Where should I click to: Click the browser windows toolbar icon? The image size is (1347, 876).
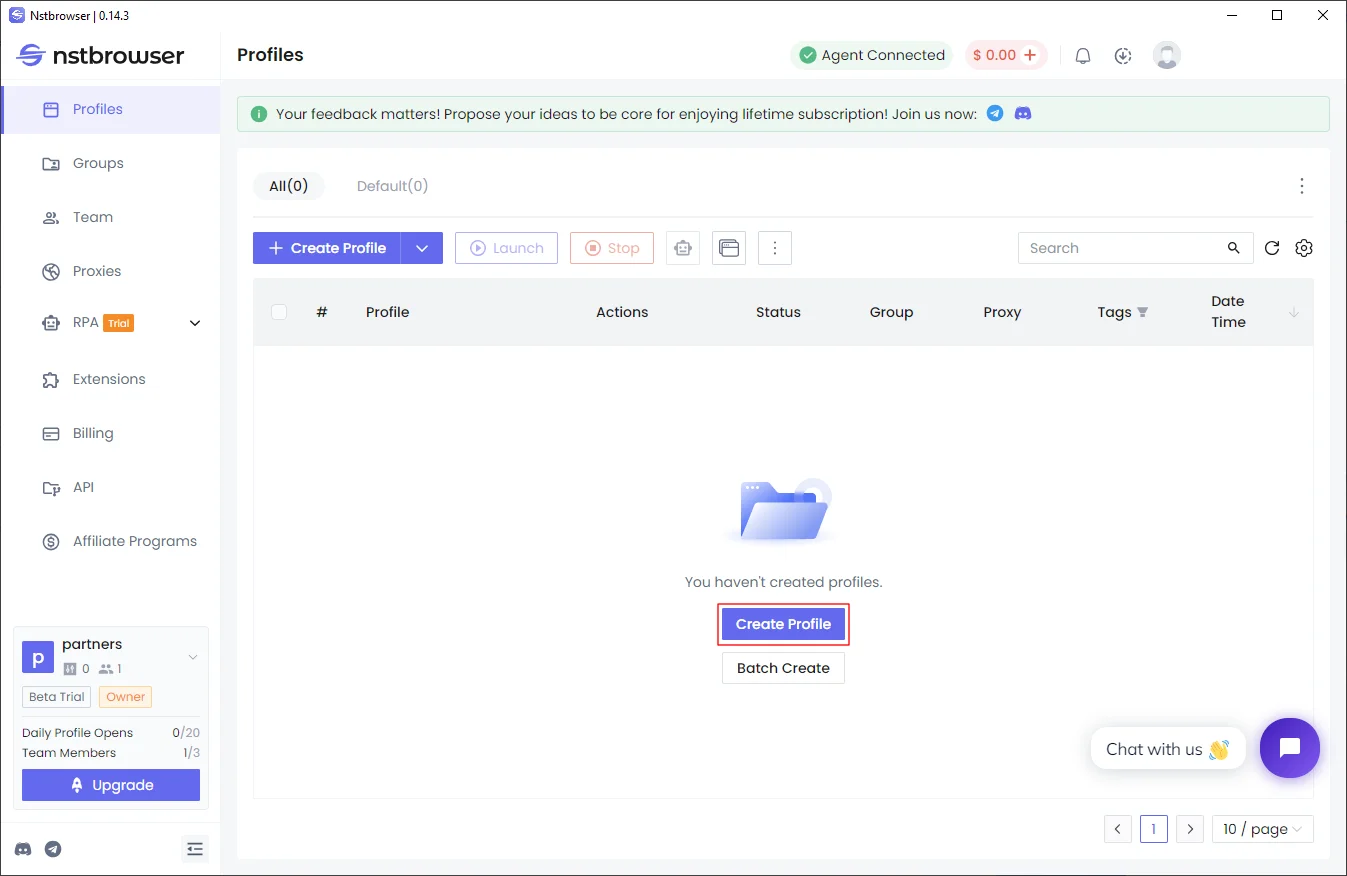[729, 248]
